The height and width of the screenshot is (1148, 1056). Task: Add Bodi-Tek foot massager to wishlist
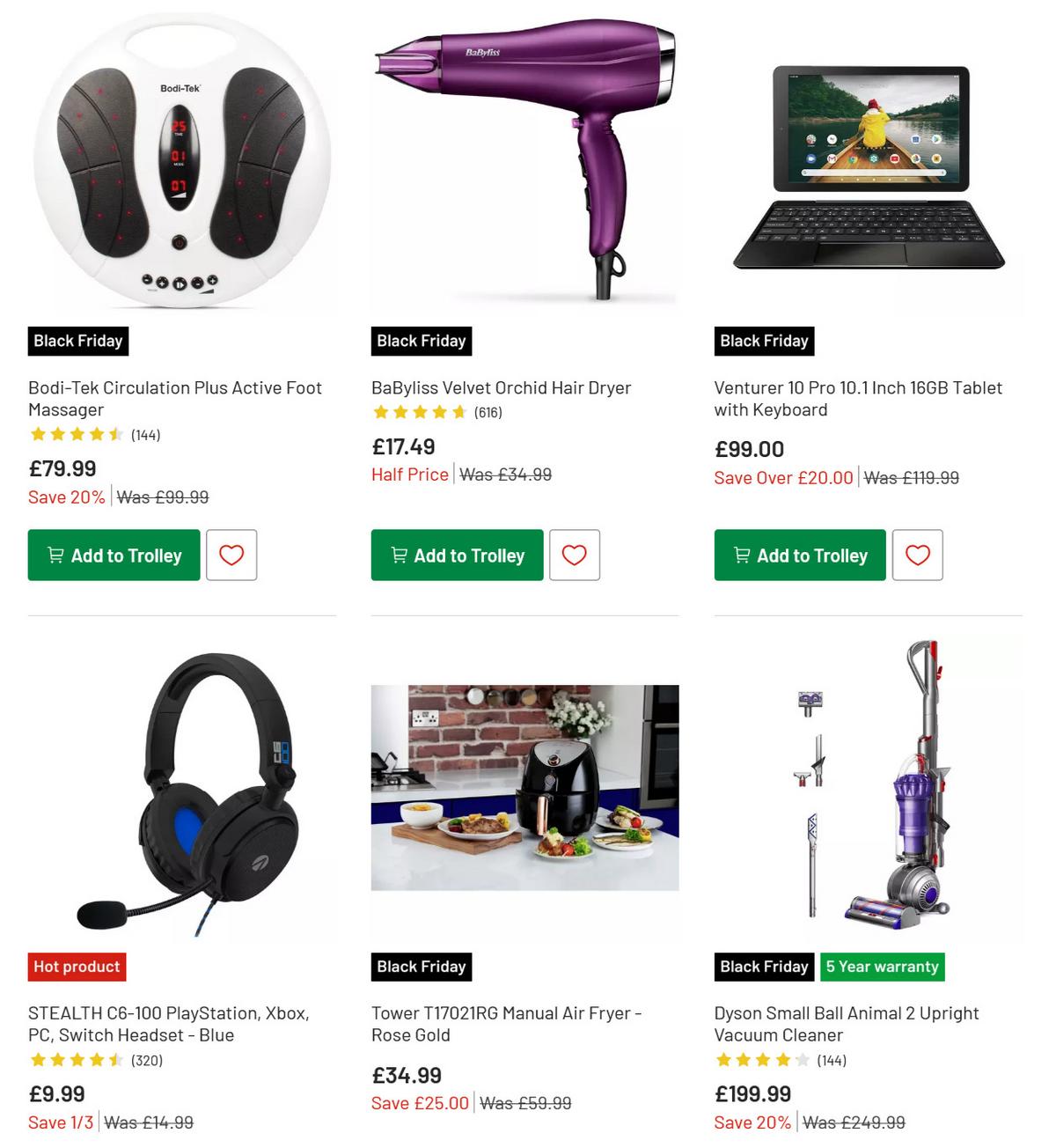point(231,555)
